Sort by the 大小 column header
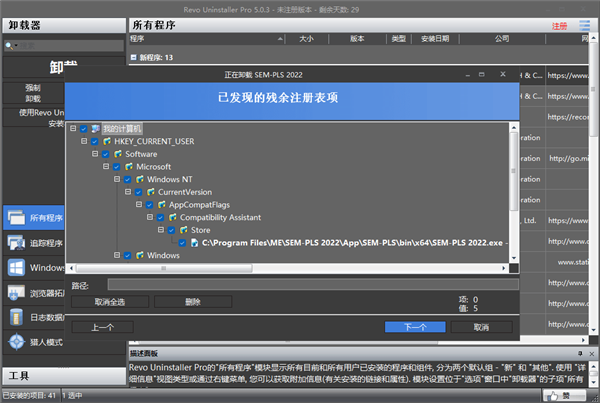The image size is (600, 403). point(306,39)
